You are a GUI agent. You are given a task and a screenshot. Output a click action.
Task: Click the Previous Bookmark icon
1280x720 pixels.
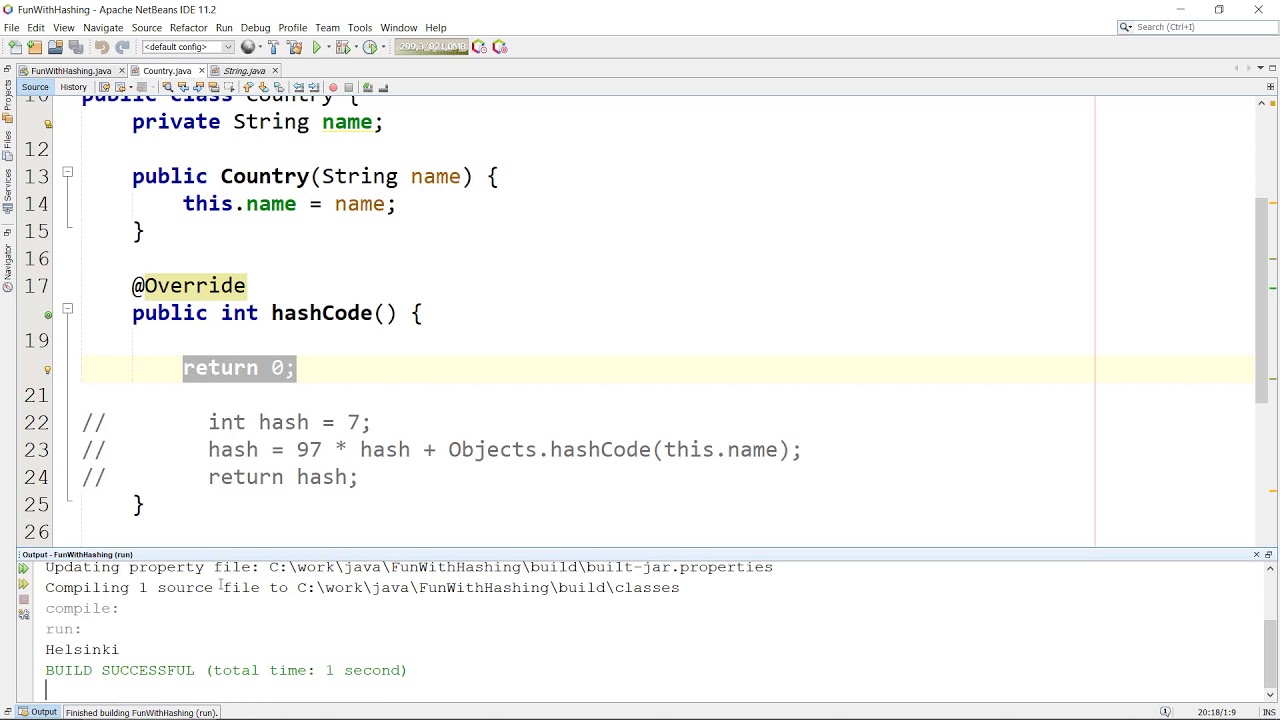pos(247,87)
